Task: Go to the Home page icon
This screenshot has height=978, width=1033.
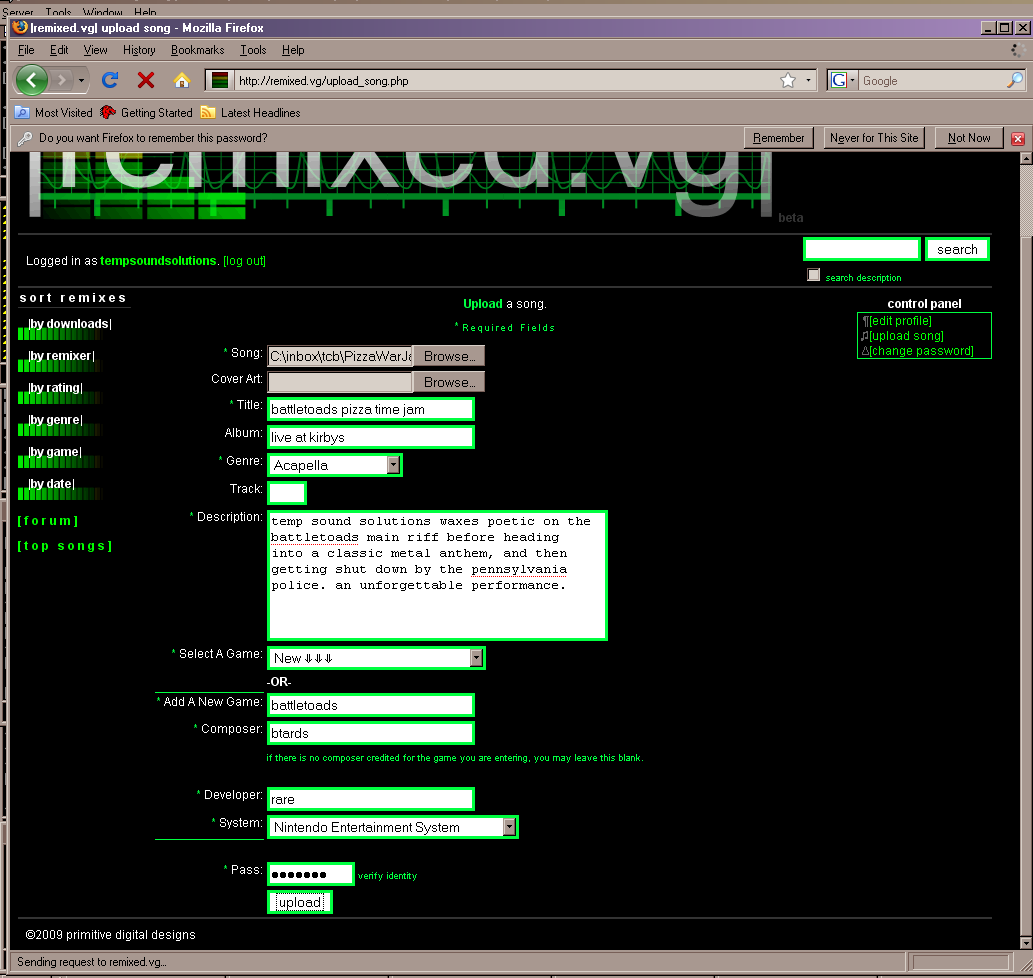Action: pyautogui.click(x=182, y=80)
